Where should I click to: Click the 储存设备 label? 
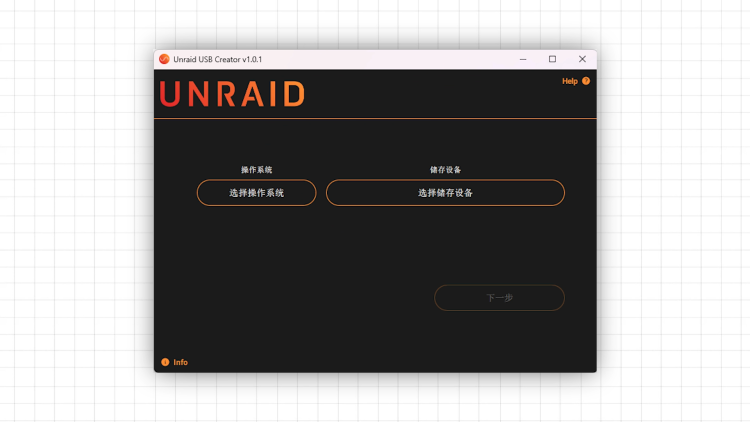[445, 170]
